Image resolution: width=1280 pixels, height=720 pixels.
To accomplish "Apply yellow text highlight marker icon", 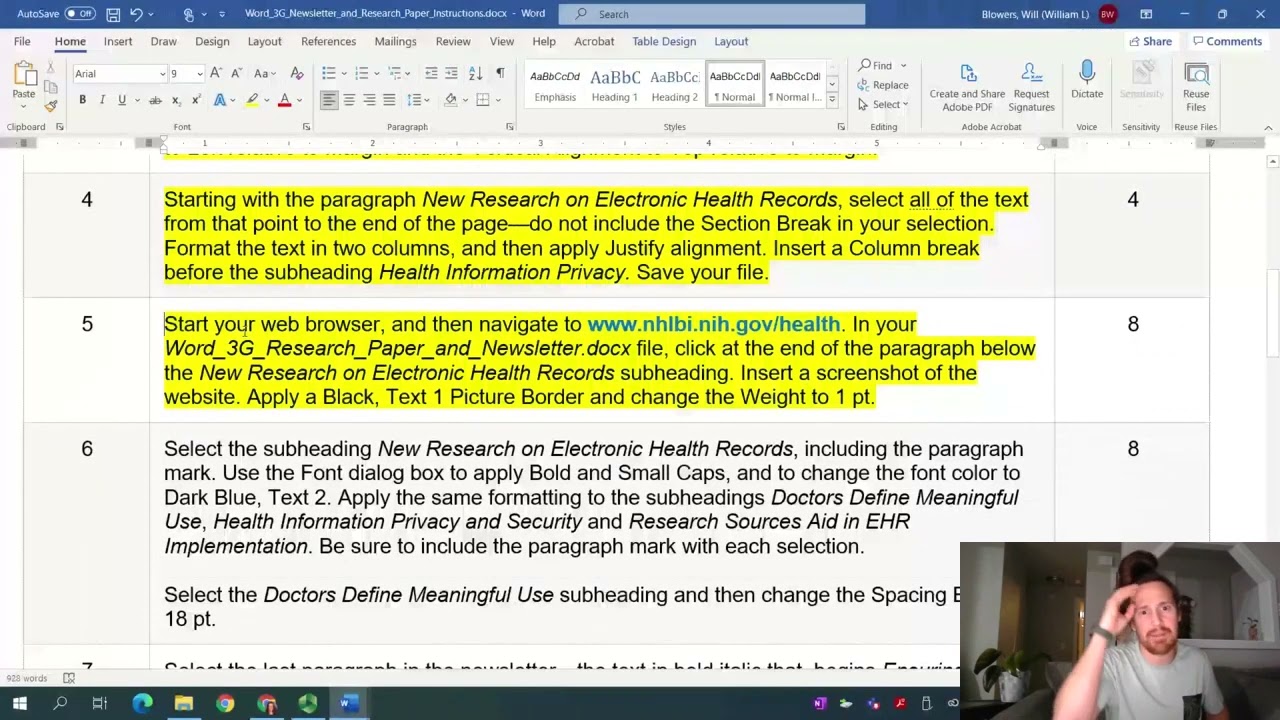I will (253, 100).
